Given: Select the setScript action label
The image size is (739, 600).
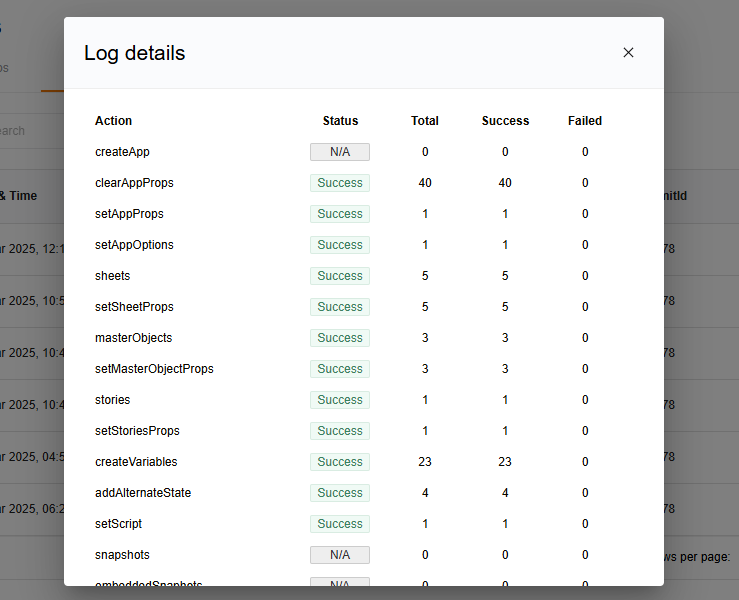Looking at the screenshot, I should click(x=118, y=524).
